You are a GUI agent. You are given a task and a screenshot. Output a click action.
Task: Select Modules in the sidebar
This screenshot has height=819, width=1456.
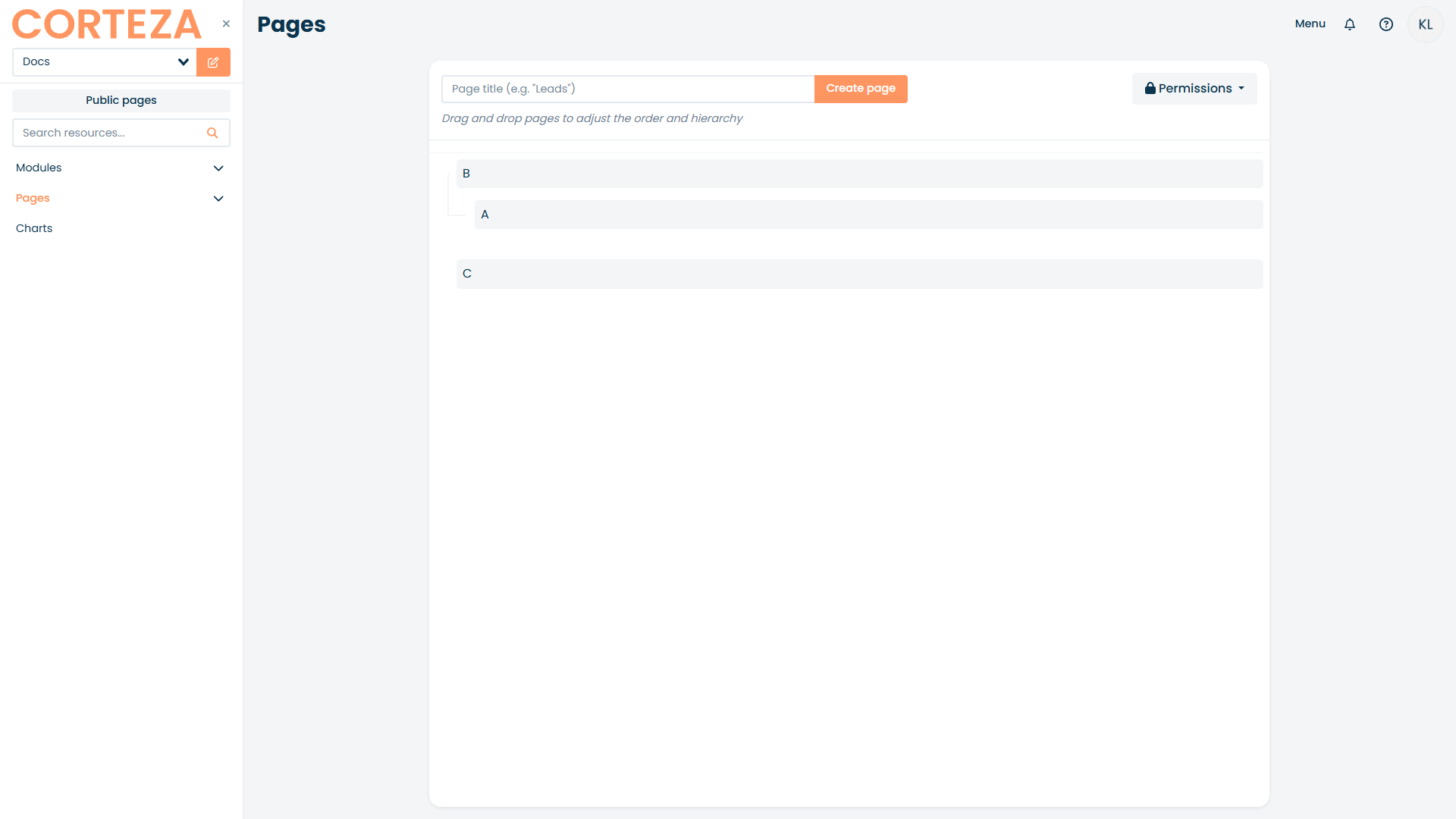coord(39,168)
